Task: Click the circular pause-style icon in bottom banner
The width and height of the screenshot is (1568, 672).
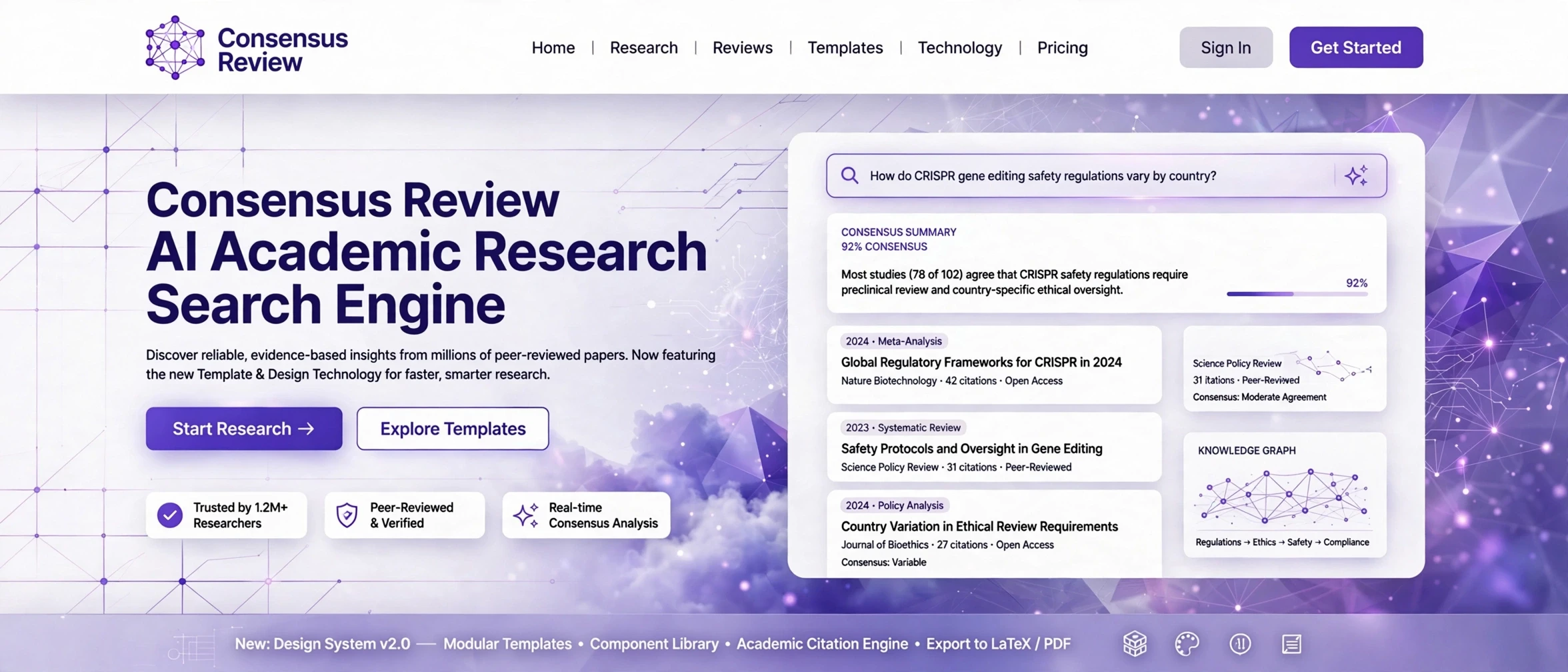Action: [1240, 644]
